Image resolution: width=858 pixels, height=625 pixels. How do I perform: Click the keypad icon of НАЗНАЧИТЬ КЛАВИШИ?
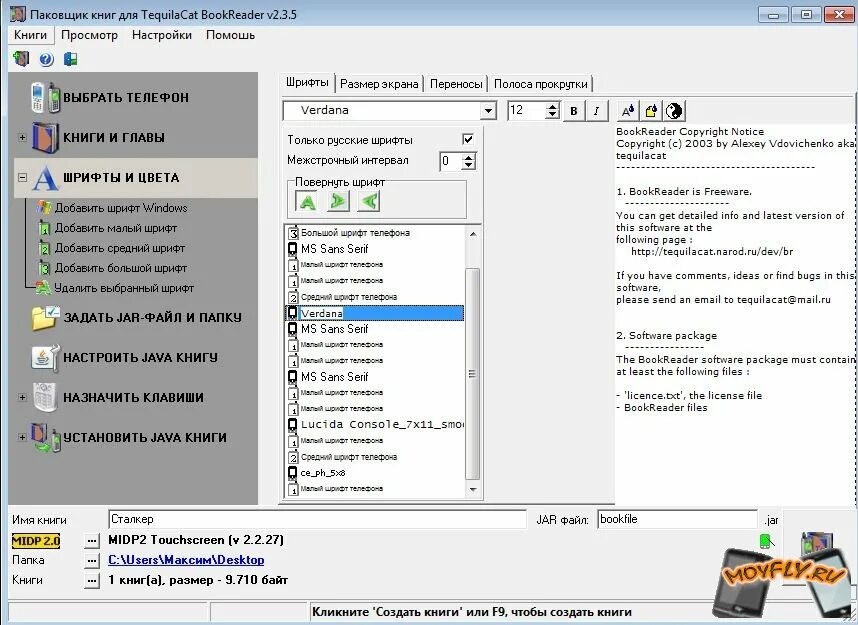45,397
